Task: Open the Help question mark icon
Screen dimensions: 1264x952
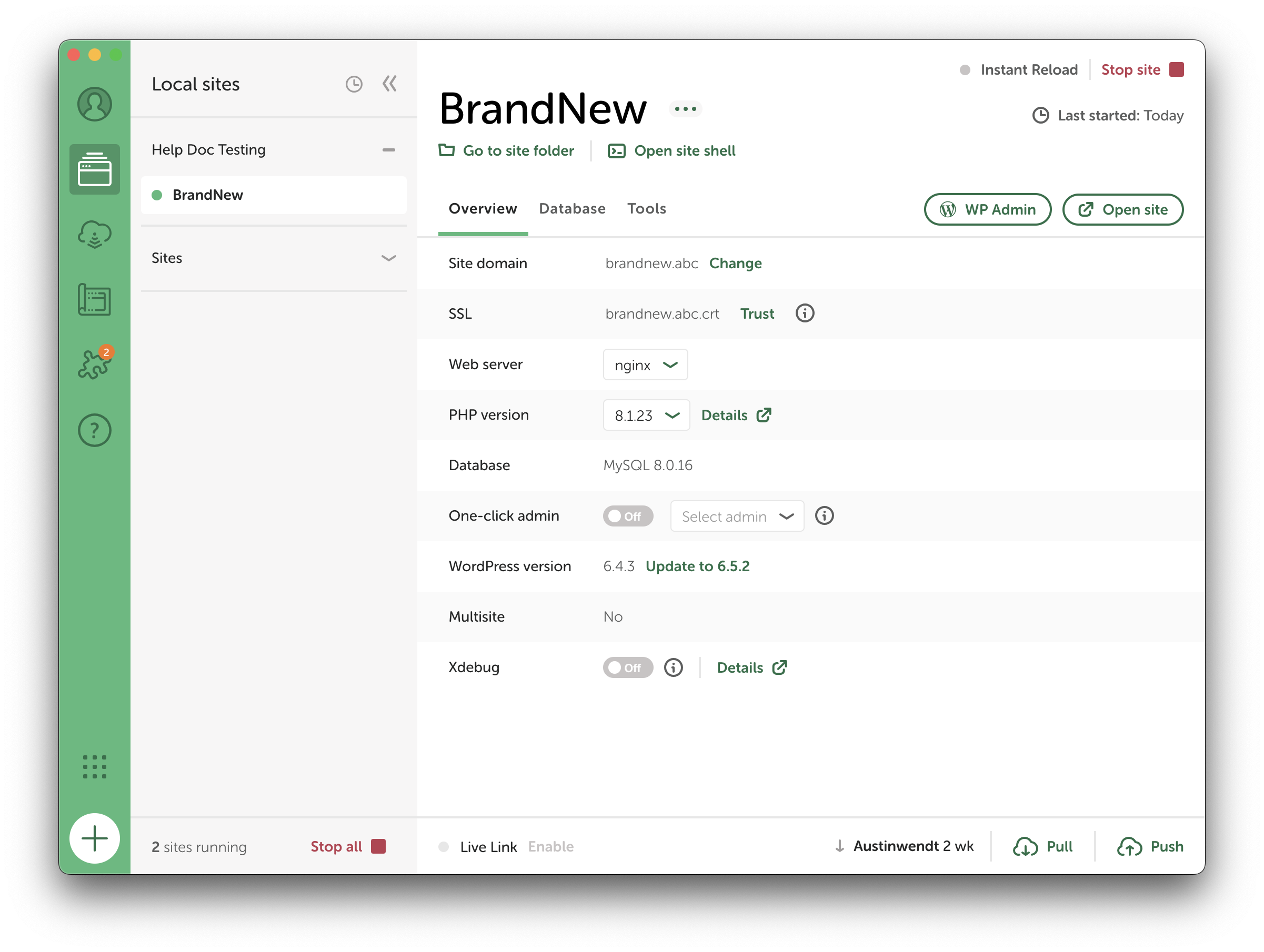Action: (x=94, y=430)
